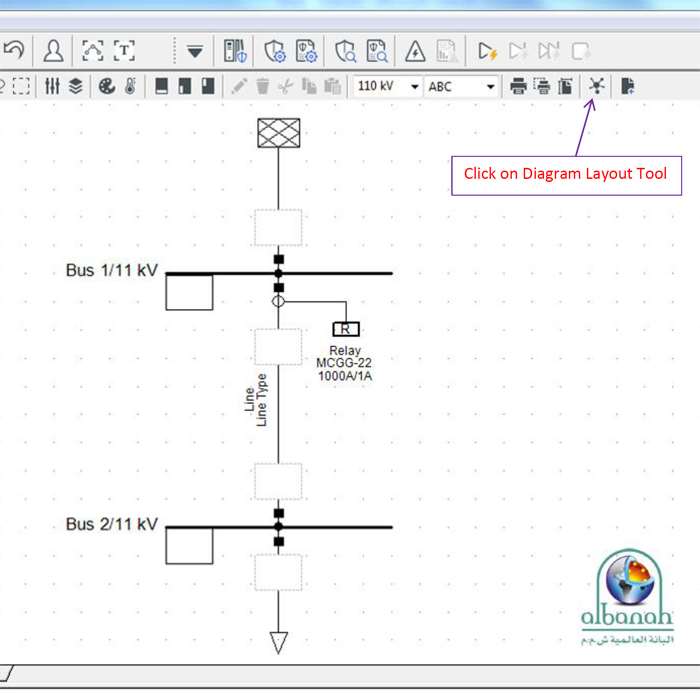Click the thermometer heatmap icon

coord(130,87)
